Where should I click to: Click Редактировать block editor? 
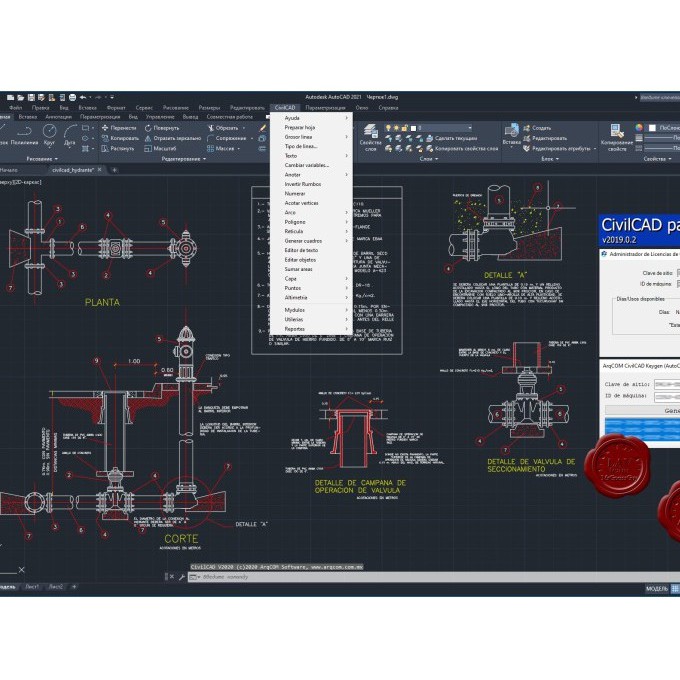click(x=545, y=138)
